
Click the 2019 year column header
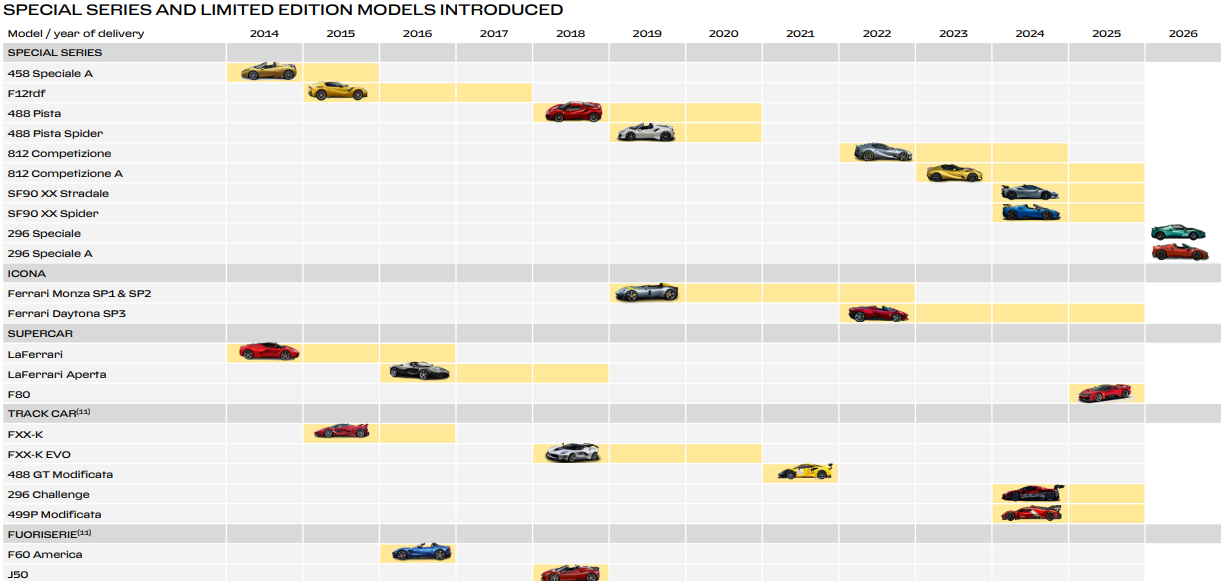pyautogui.click(x=647, y=34)
